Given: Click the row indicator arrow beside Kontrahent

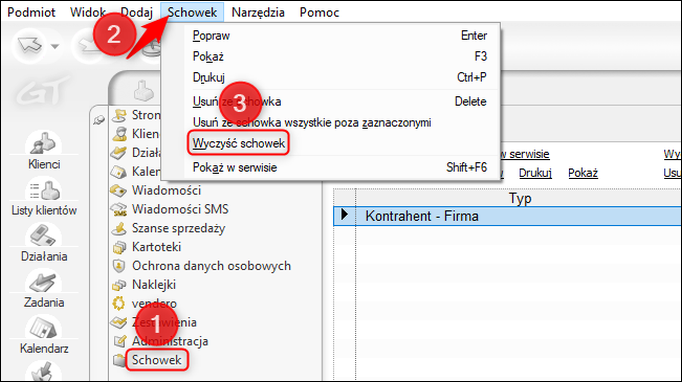Looking at the screenshot, I should point(344,214).
